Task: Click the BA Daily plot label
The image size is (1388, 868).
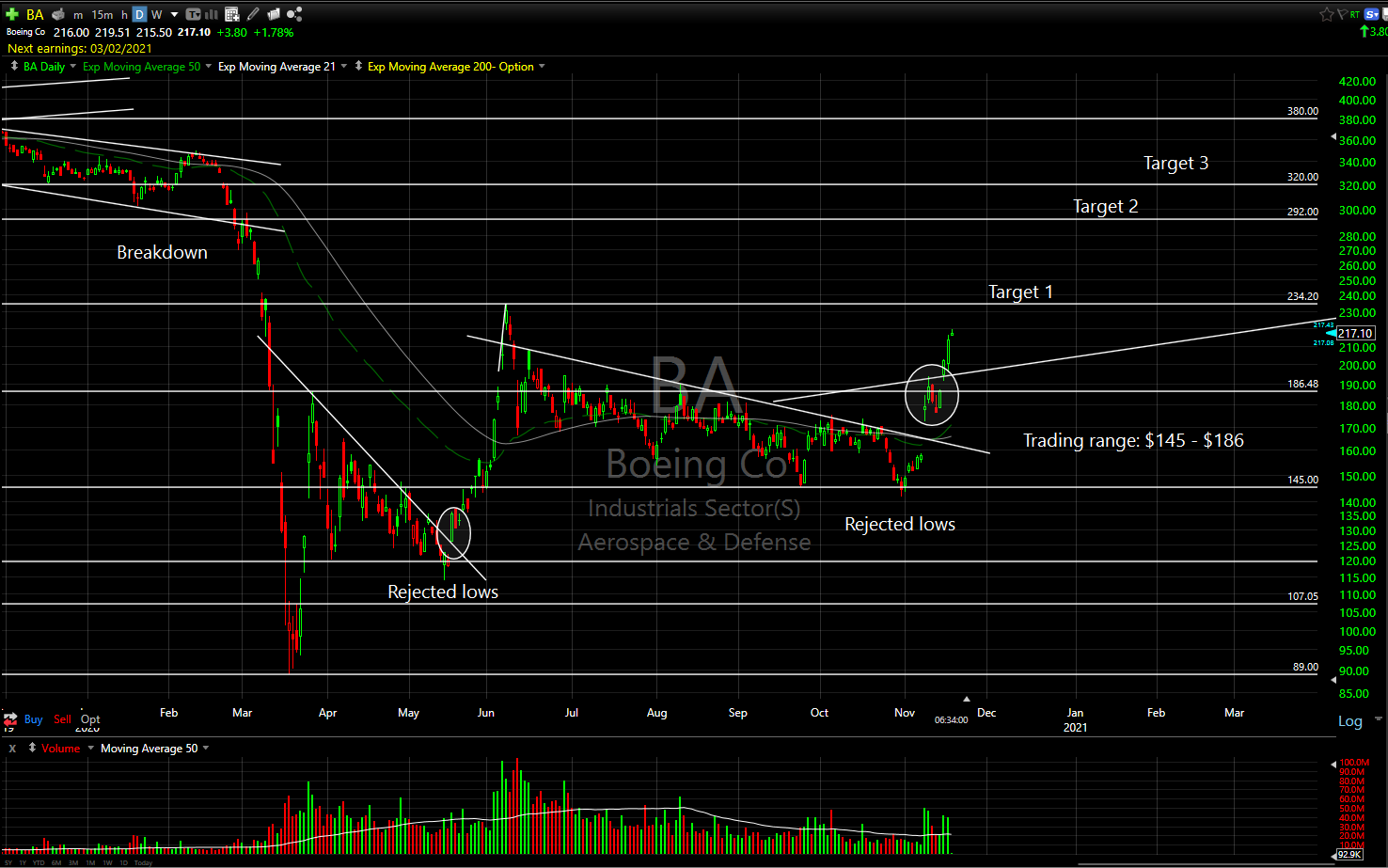Action: tap(44, 67)
